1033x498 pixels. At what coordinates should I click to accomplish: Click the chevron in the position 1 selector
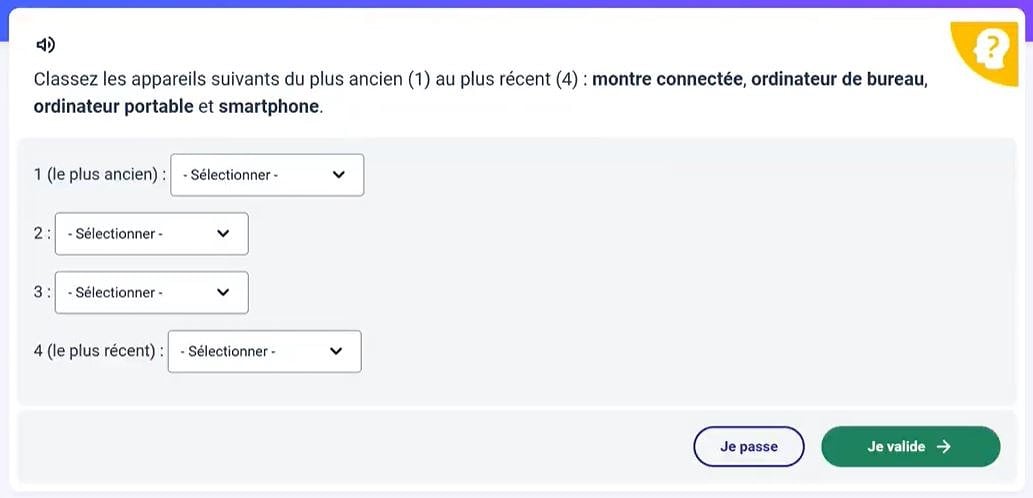[338, 175]
